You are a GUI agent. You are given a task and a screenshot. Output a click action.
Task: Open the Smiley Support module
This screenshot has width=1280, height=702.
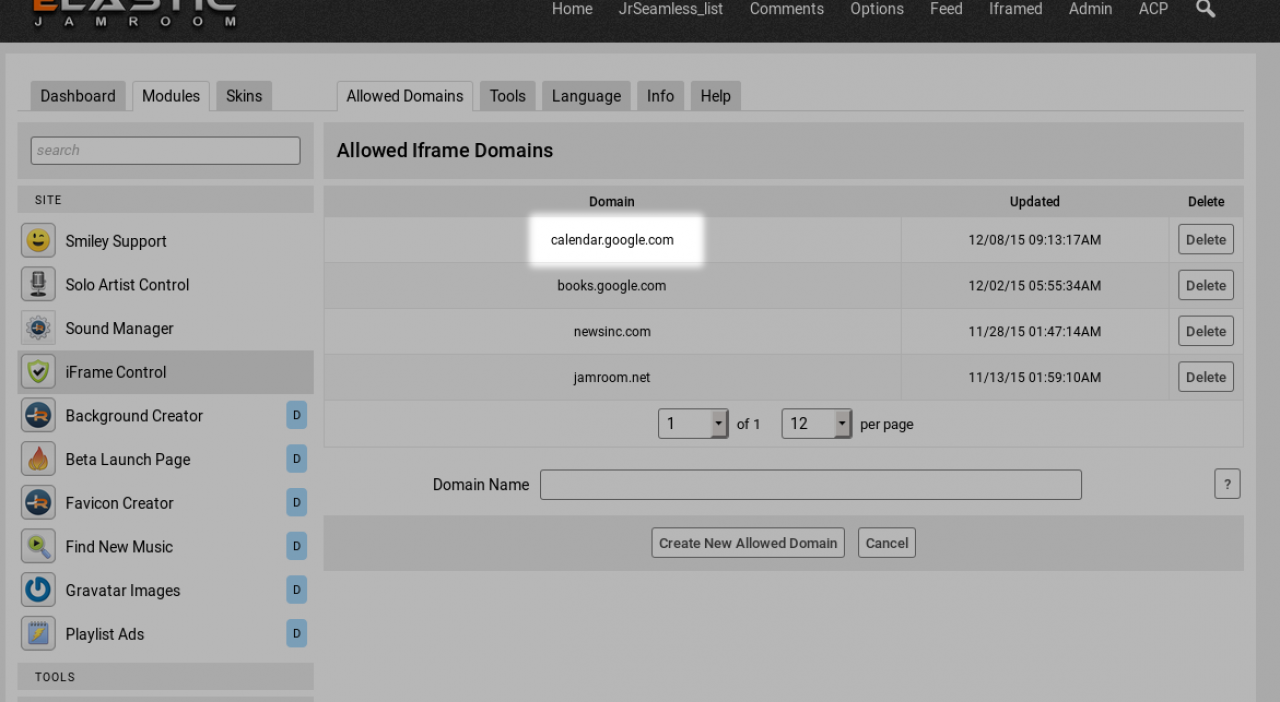pos(116,241)
